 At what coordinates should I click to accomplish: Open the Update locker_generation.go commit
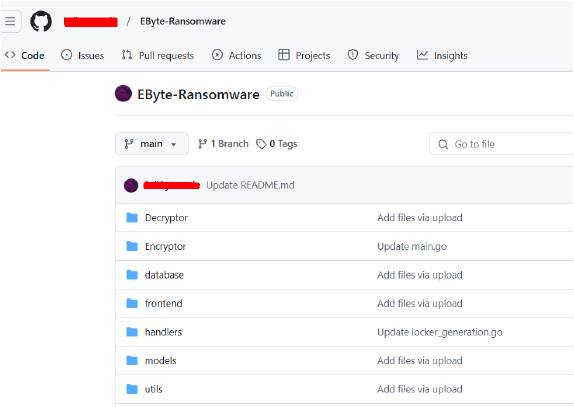point(440,332)
